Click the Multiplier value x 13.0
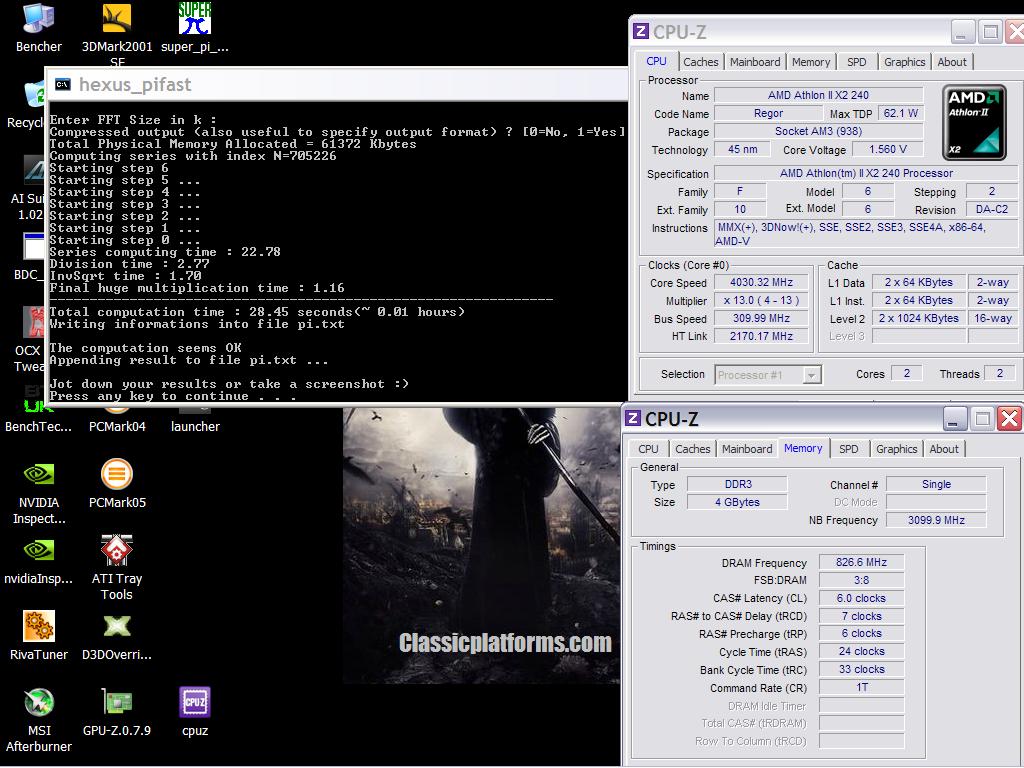Screen dimensions: 1024x768 coord(761,300)
